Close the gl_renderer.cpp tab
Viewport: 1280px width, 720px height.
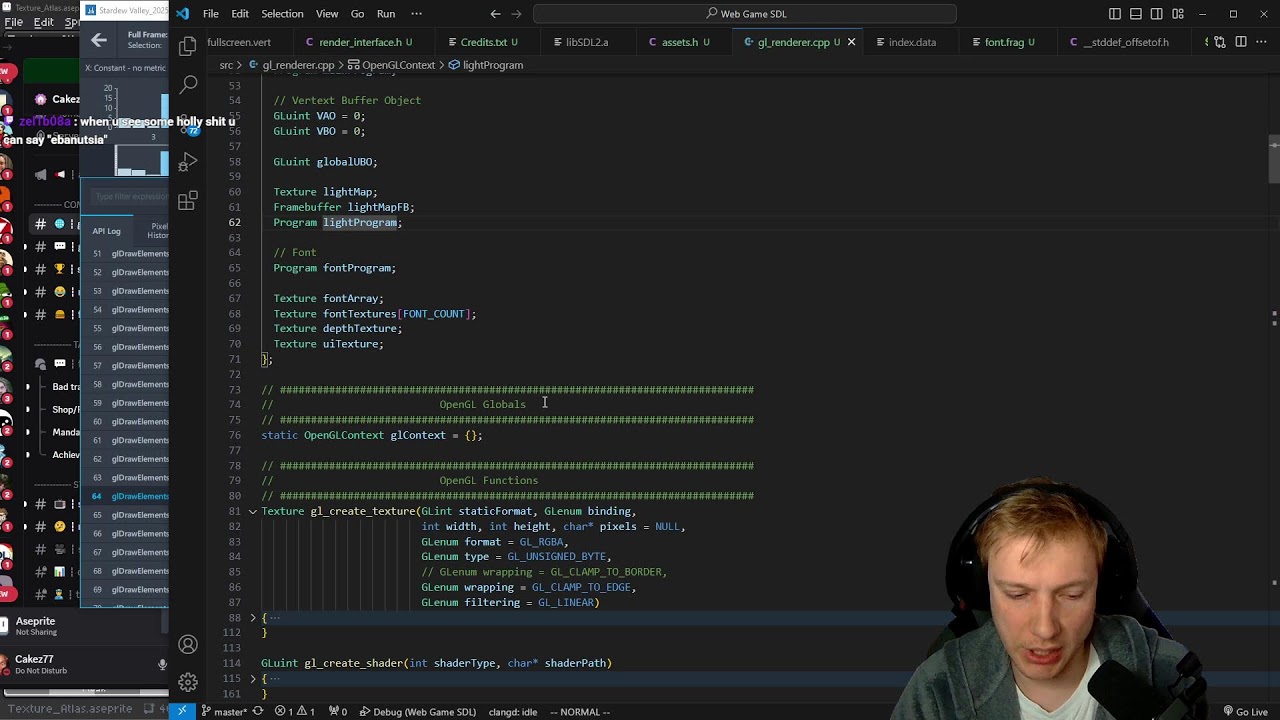pyautogui.click(x=851, y=42)
